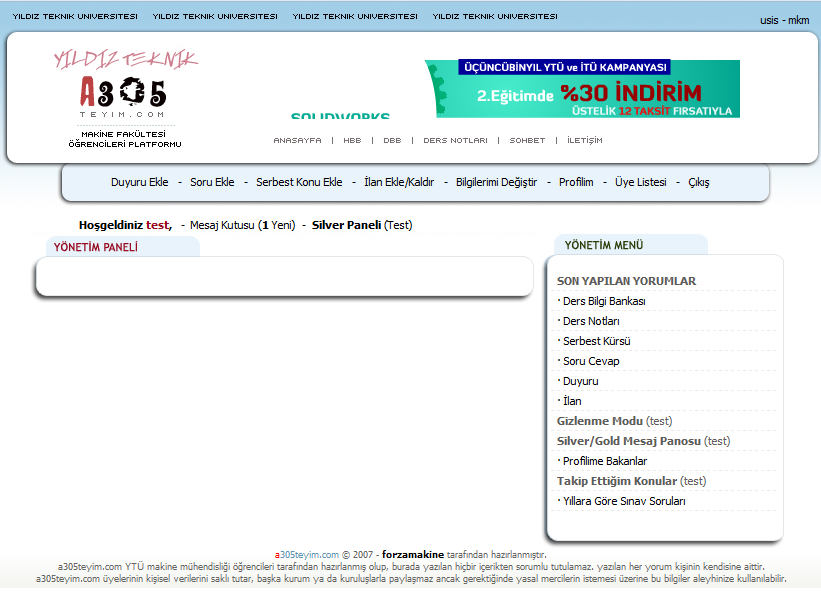The height and width of the screenshot is (591, 821).
Task: Open İlan Ekle/Kaldır
Action: click(x=399, y=182)
